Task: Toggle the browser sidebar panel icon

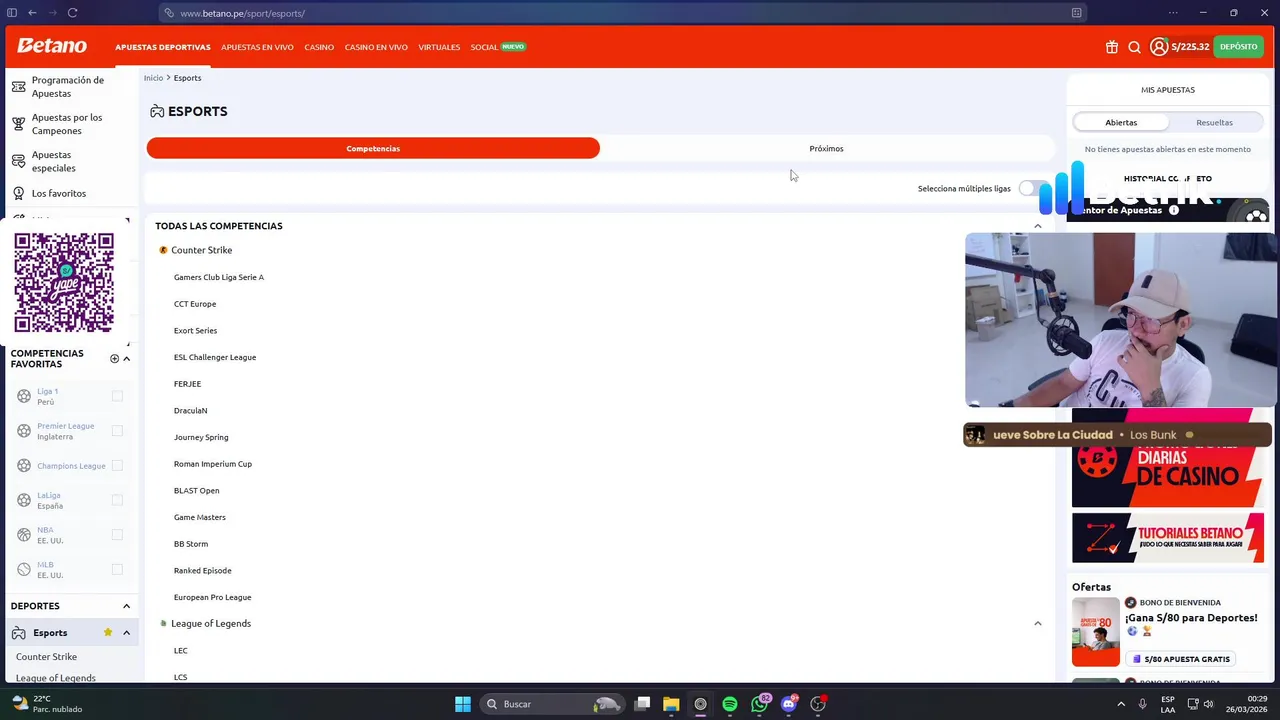Action: (x=12, y=13)
